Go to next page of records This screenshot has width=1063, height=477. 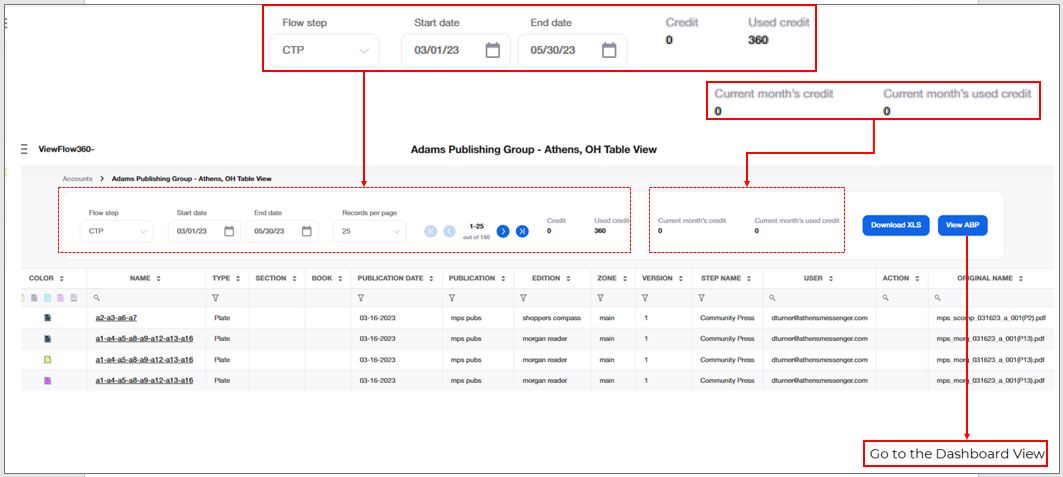[x=503, y=231]
